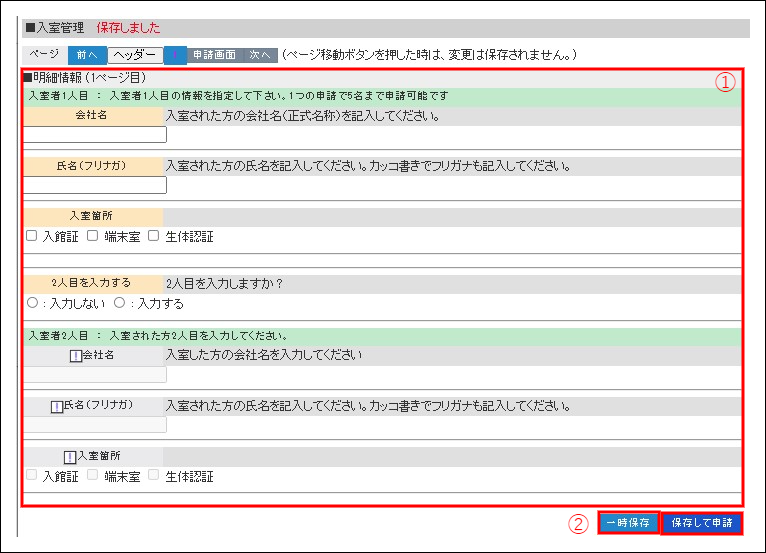
Task: Click the ページ label
Action: pyautogui.click(x=44, y=55)
